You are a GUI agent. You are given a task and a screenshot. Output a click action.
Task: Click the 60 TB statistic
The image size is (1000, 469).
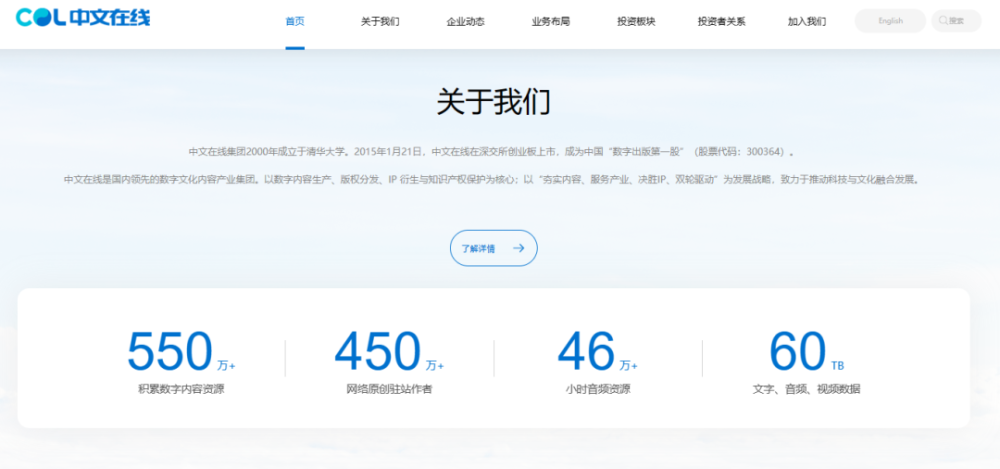(806, 351)
